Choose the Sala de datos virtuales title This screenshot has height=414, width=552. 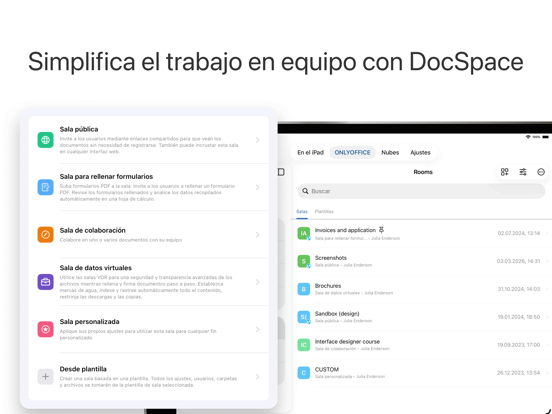pyautogui.click(x=96, y=268)
